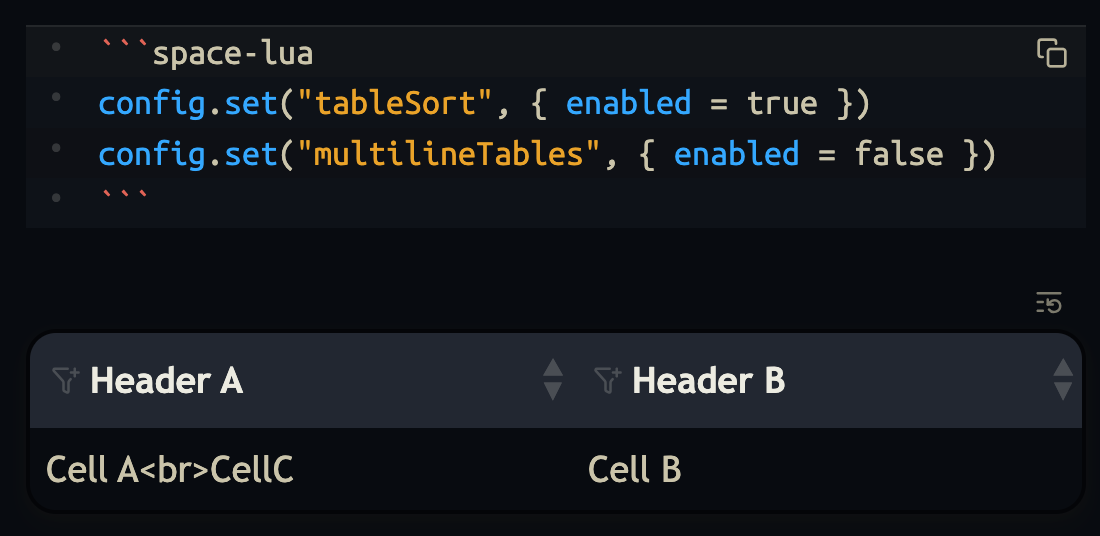Copy the space-lua code block
1100x536 pixels.
tap(1051, 53)
